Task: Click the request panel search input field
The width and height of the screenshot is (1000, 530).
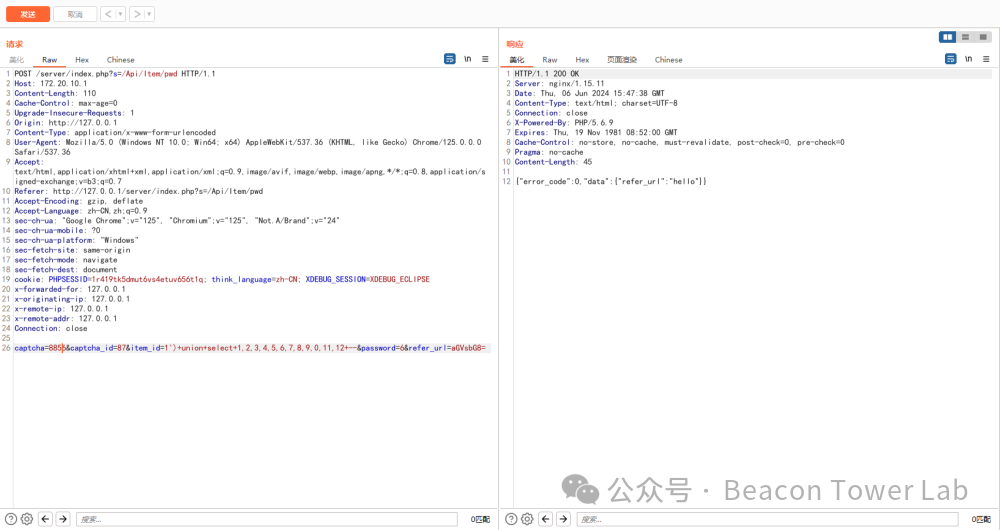Action: tap(267, 519)
